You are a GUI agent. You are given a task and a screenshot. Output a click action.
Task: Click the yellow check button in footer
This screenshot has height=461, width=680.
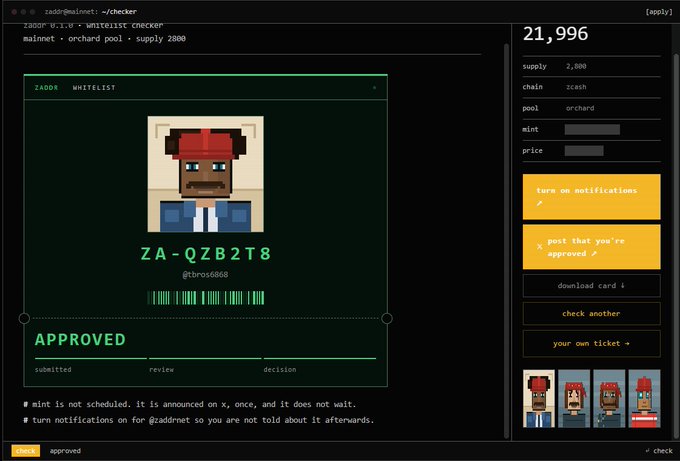coord(26,451)
